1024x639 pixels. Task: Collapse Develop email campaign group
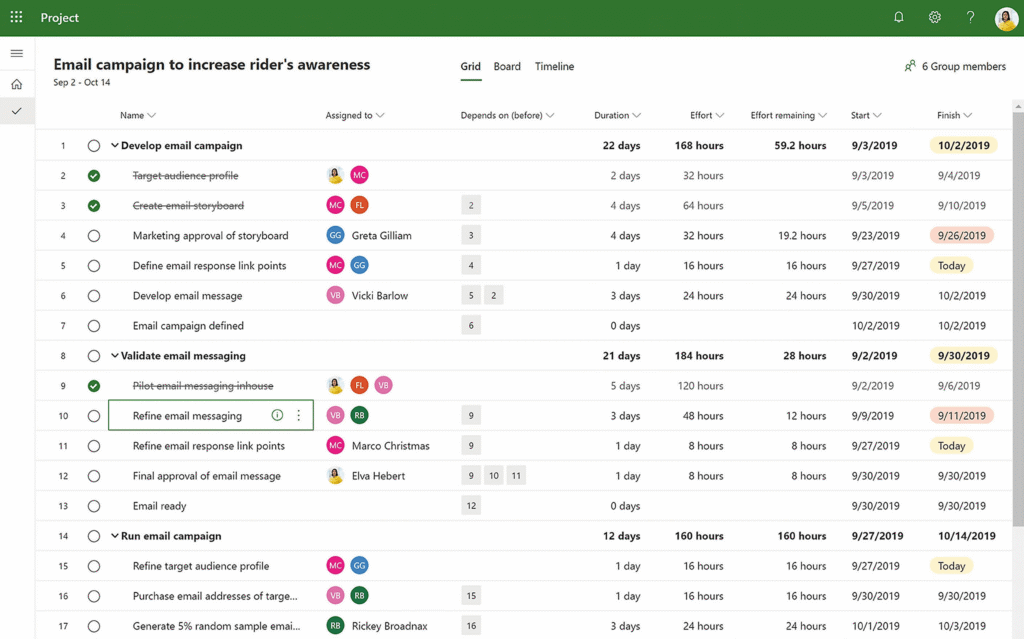point(114,146)
